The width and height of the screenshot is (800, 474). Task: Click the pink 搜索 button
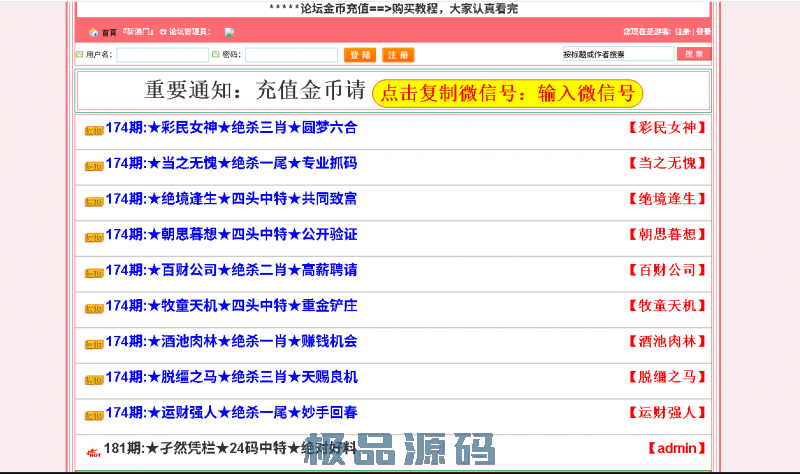point(694,54)
